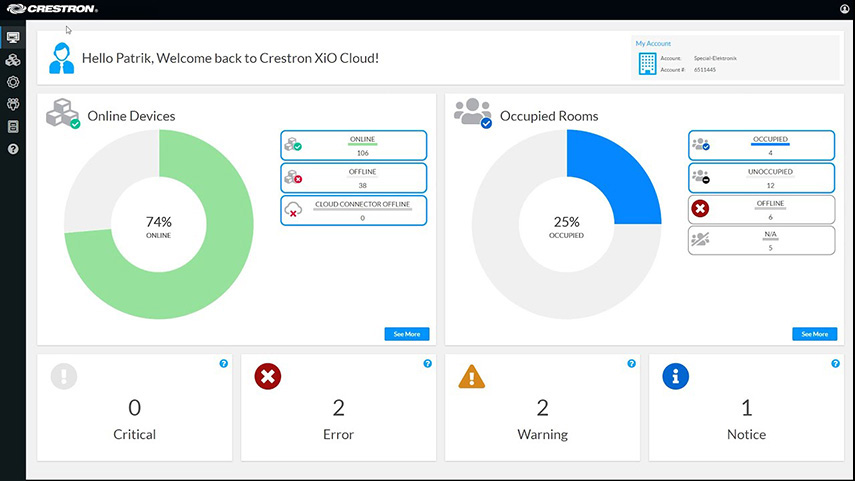This screenshot has width=855, height=481.
Task: Click the blue Notice info icon
Action: (x=676, y=376)
